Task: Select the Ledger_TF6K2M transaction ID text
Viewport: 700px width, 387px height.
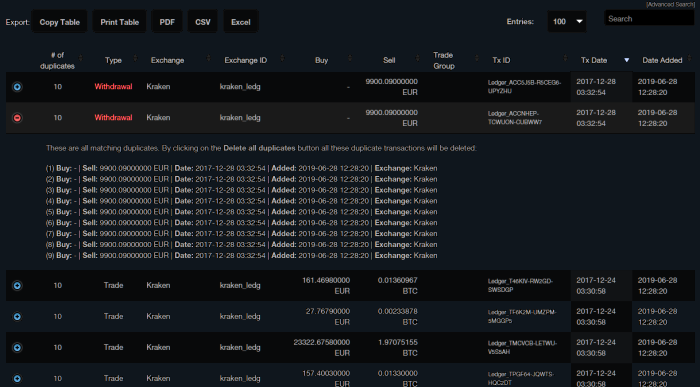Action: 522,316
